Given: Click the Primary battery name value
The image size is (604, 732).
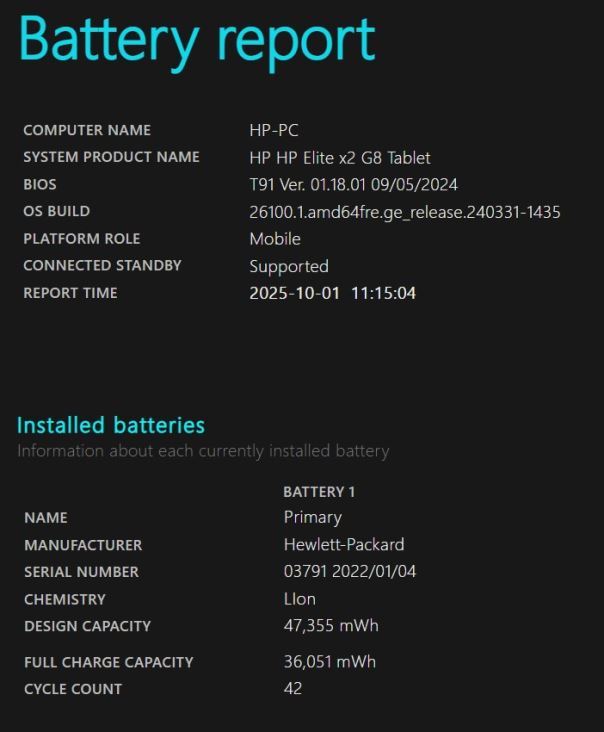Looking at the screenshot, I should [313, 517].
